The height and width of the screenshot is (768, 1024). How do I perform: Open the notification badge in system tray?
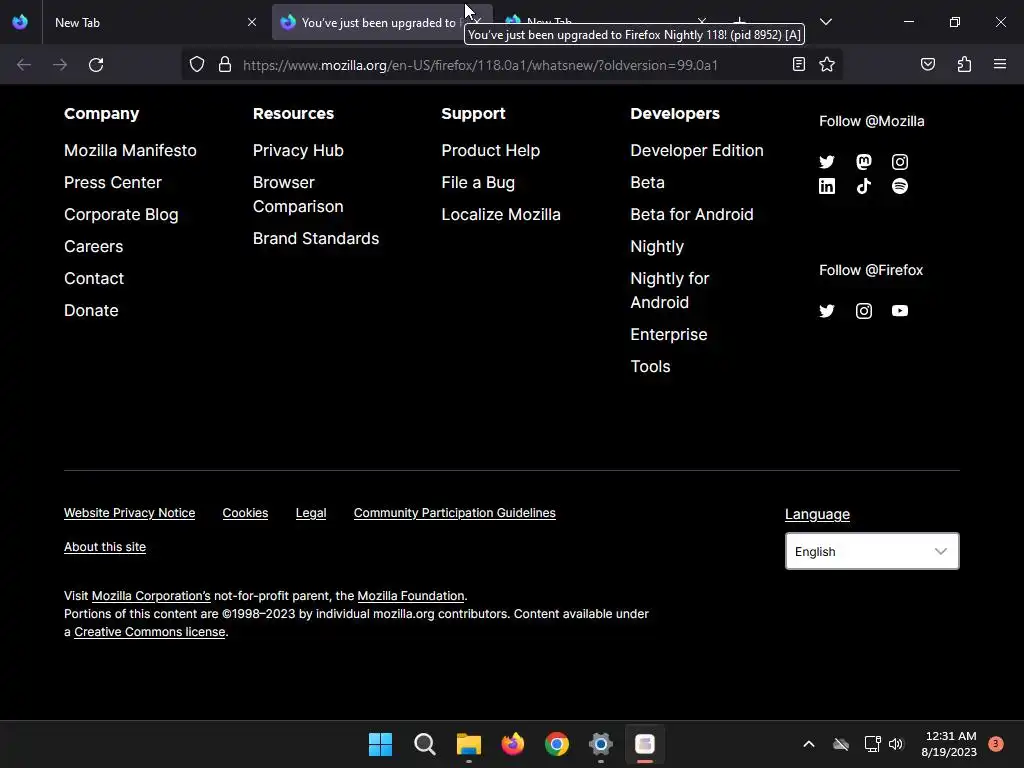click(x=995, y=744)
